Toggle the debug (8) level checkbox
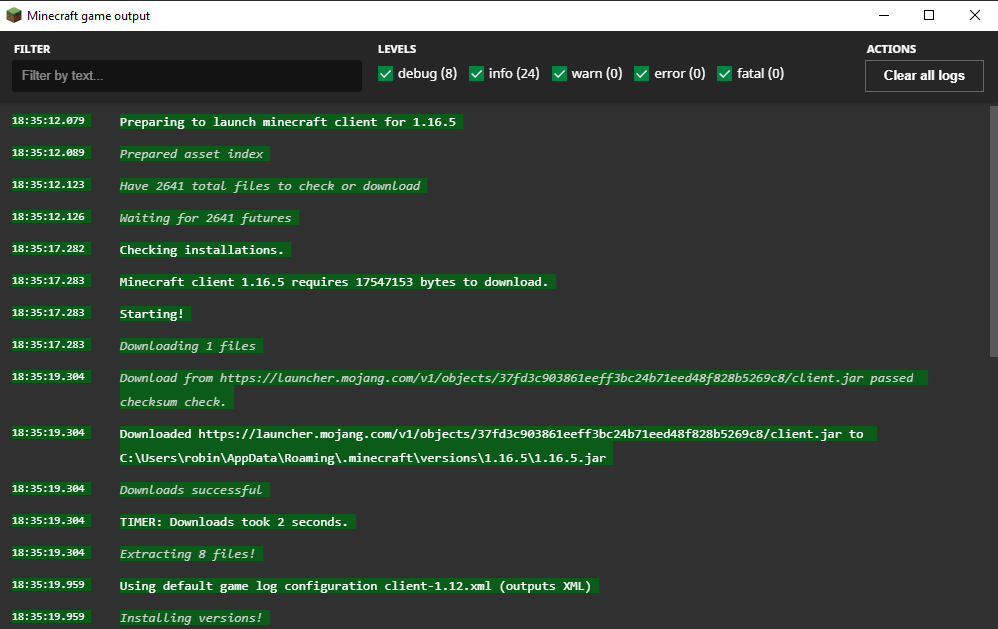 [x=385, y=74]
